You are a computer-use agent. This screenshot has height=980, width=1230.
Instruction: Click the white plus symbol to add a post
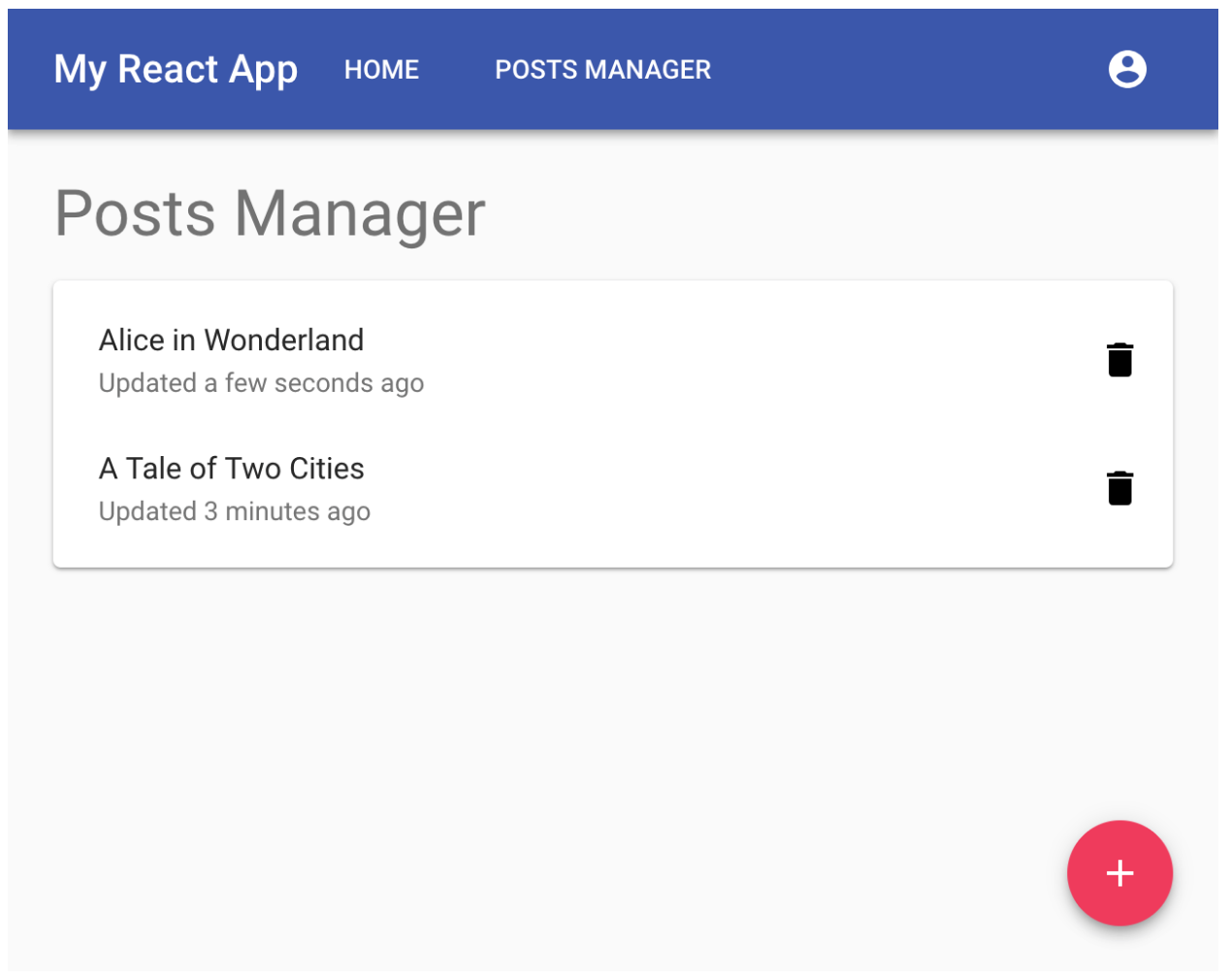point(1119,873)
